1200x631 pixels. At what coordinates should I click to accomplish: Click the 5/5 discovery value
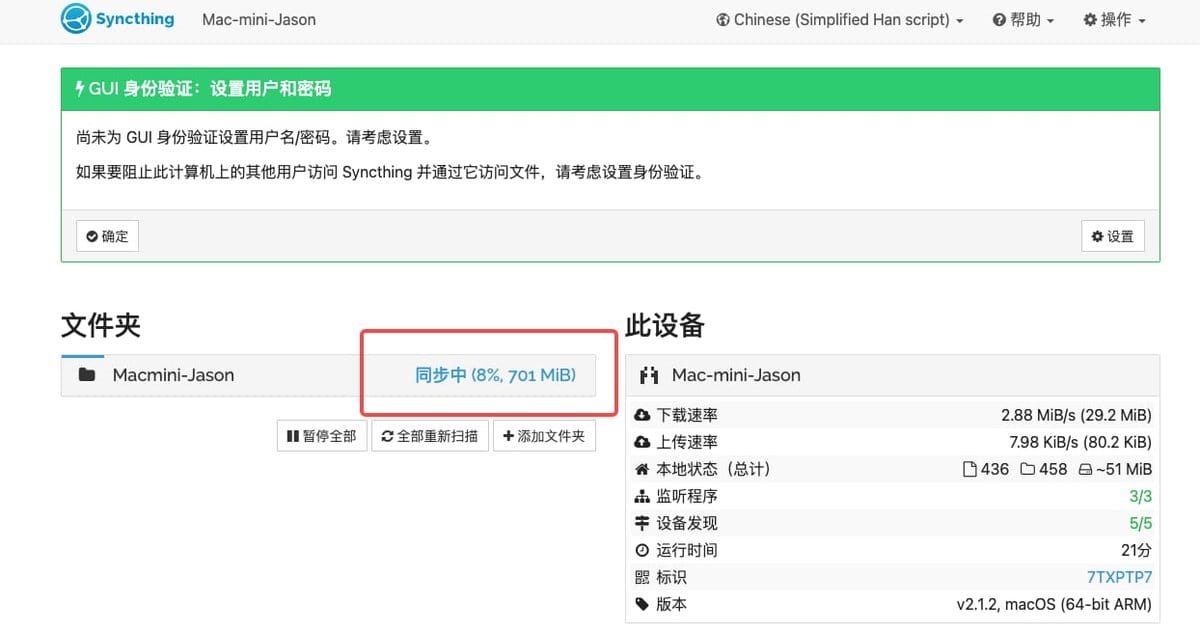(1140, 523)
